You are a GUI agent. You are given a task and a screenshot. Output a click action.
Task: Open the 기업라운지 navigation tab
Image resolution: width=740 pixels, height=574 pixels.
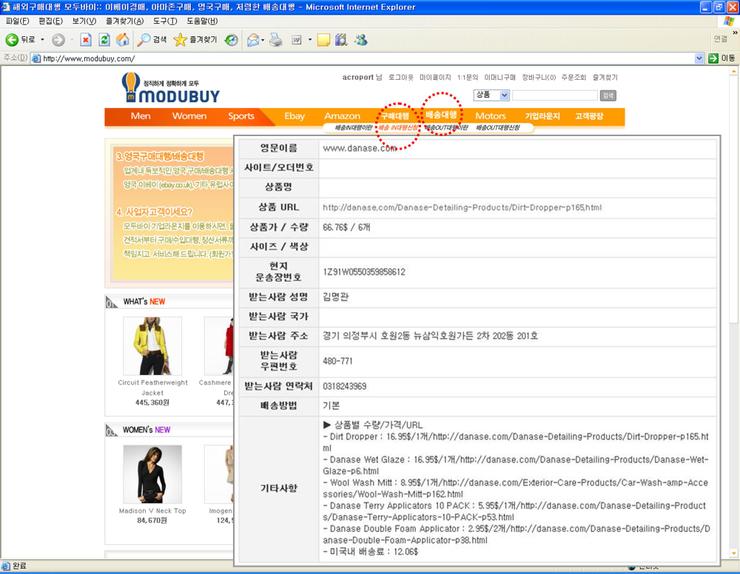click(542, 116)
